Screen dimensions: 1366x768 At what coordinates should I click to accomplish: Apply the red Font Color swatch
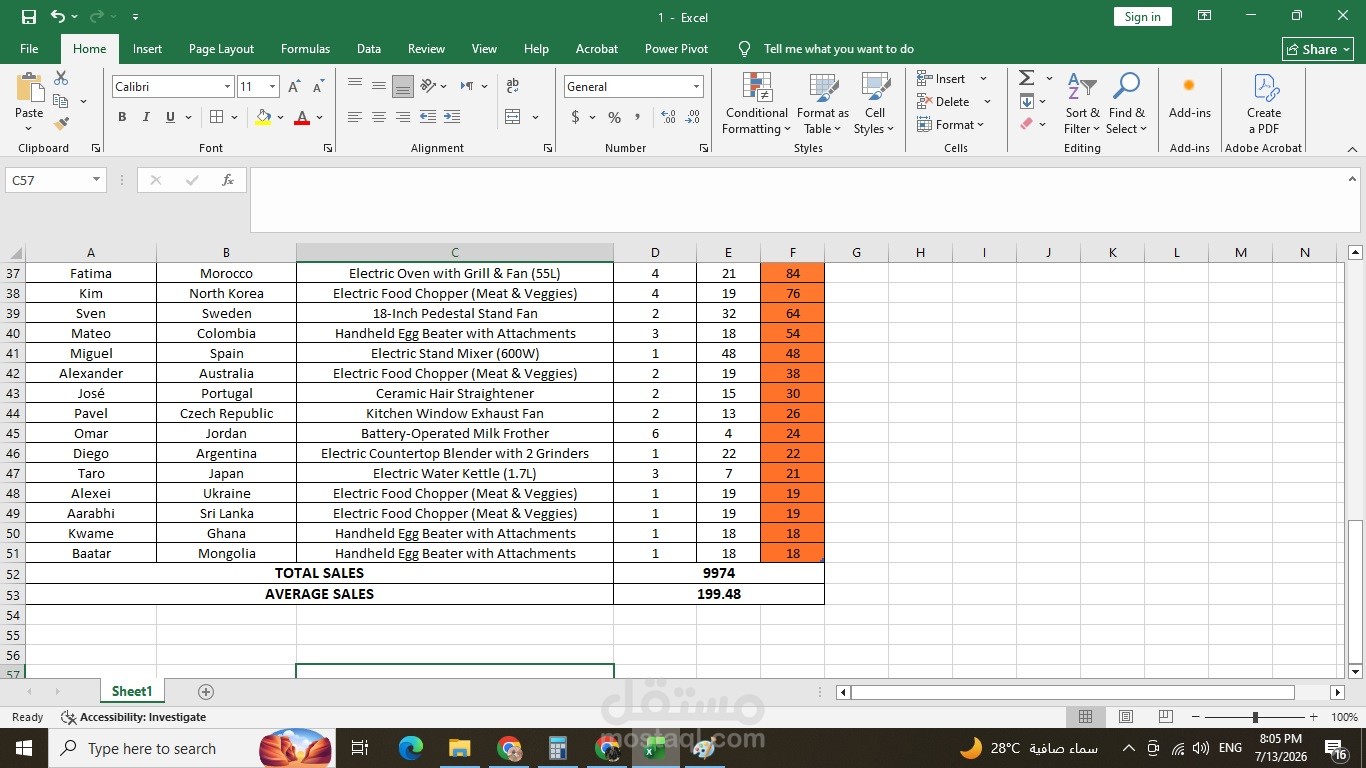[302, 117]
